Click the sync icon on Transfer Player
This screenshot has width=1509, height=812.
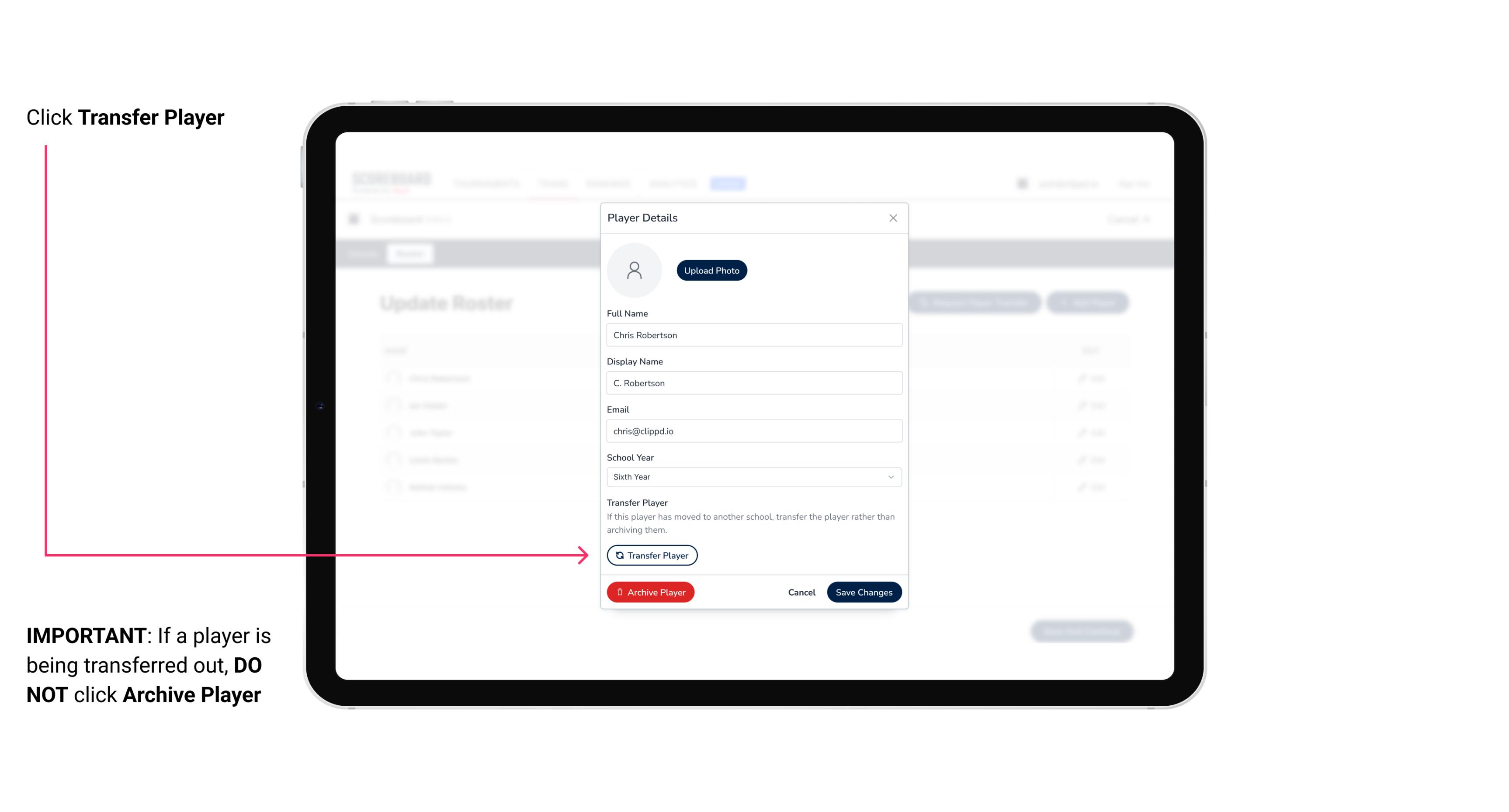click(619, 555)
